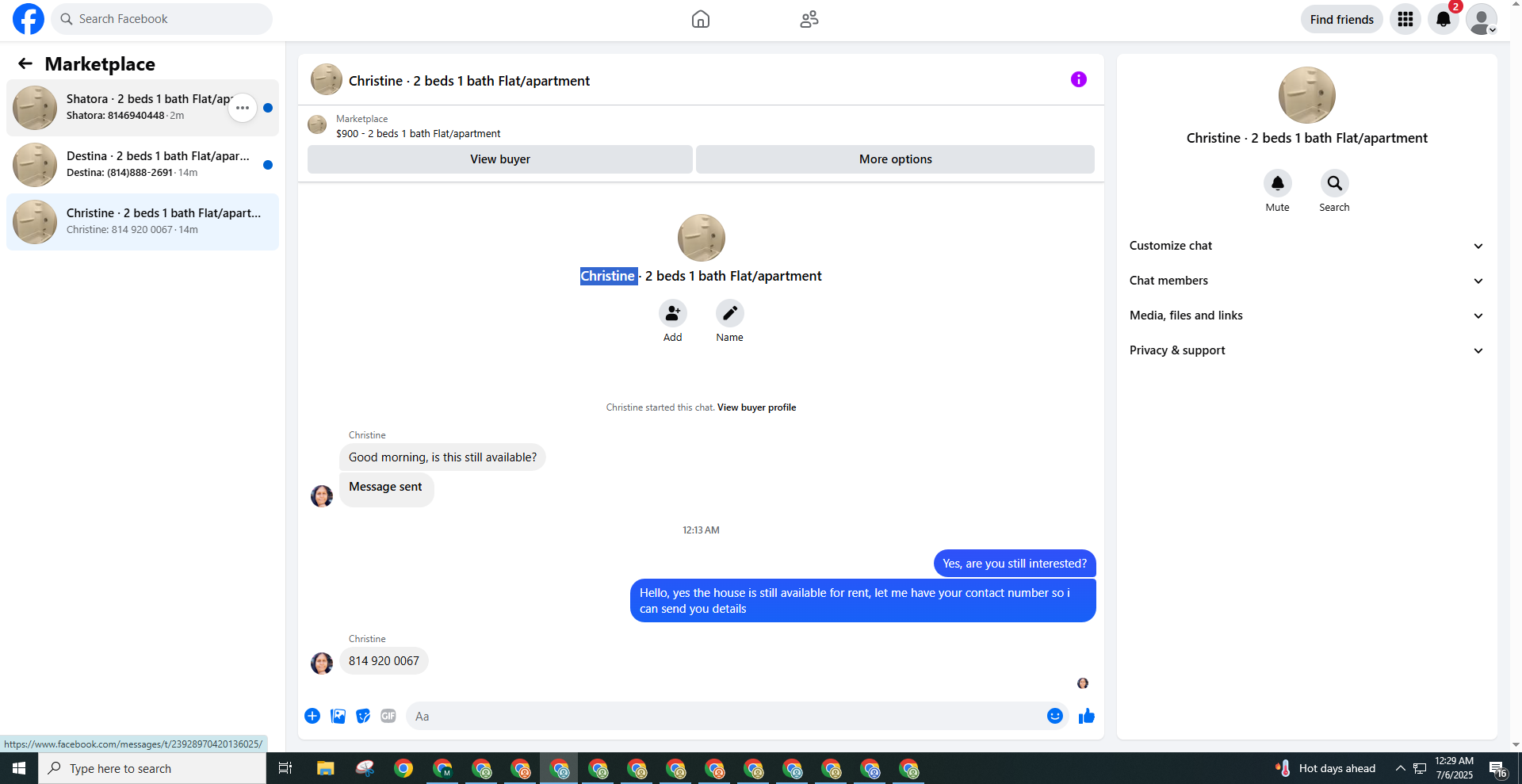Click the chat header title Christine

pyautogui.click(x=469, y=81)
